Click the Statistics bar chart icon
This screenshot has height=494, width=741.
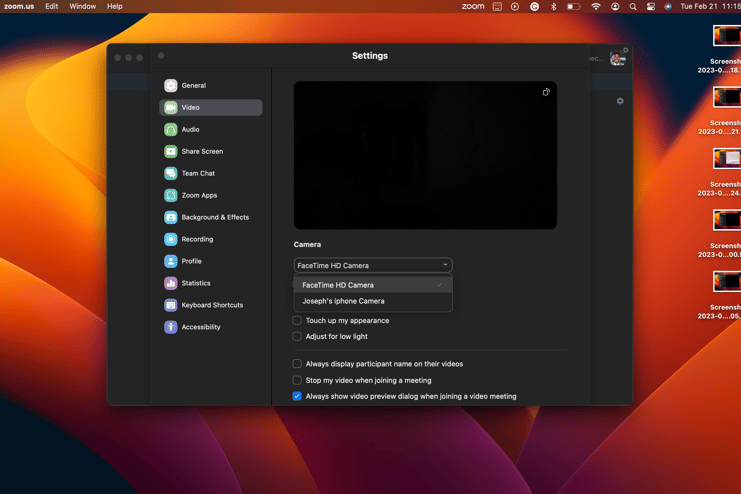tap(171, 283)
